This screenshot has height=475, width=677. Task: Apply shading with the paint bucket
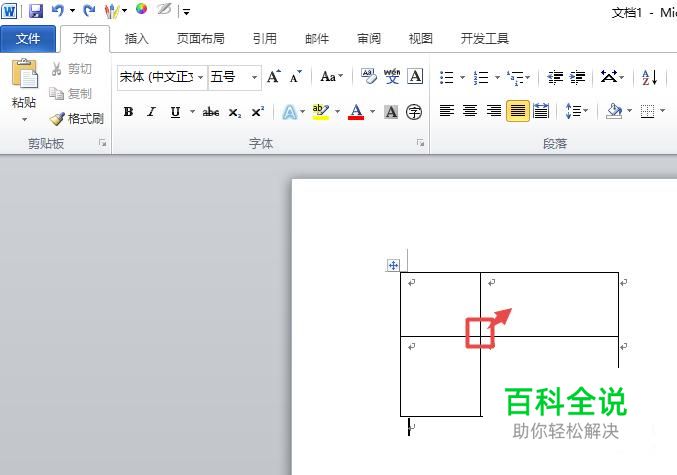[x=614, y=111]
